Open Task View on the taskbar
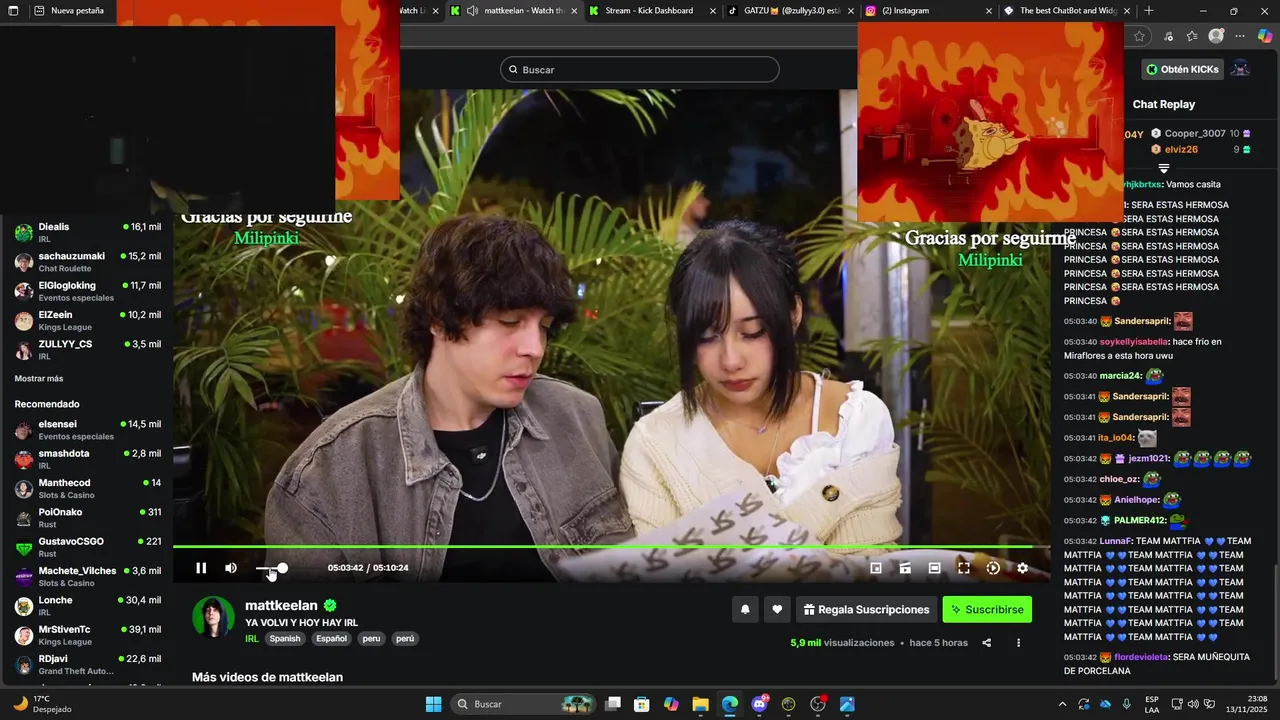Viewport: 1280px width, 720px height. pyautogui.click(x=613, y=704)
